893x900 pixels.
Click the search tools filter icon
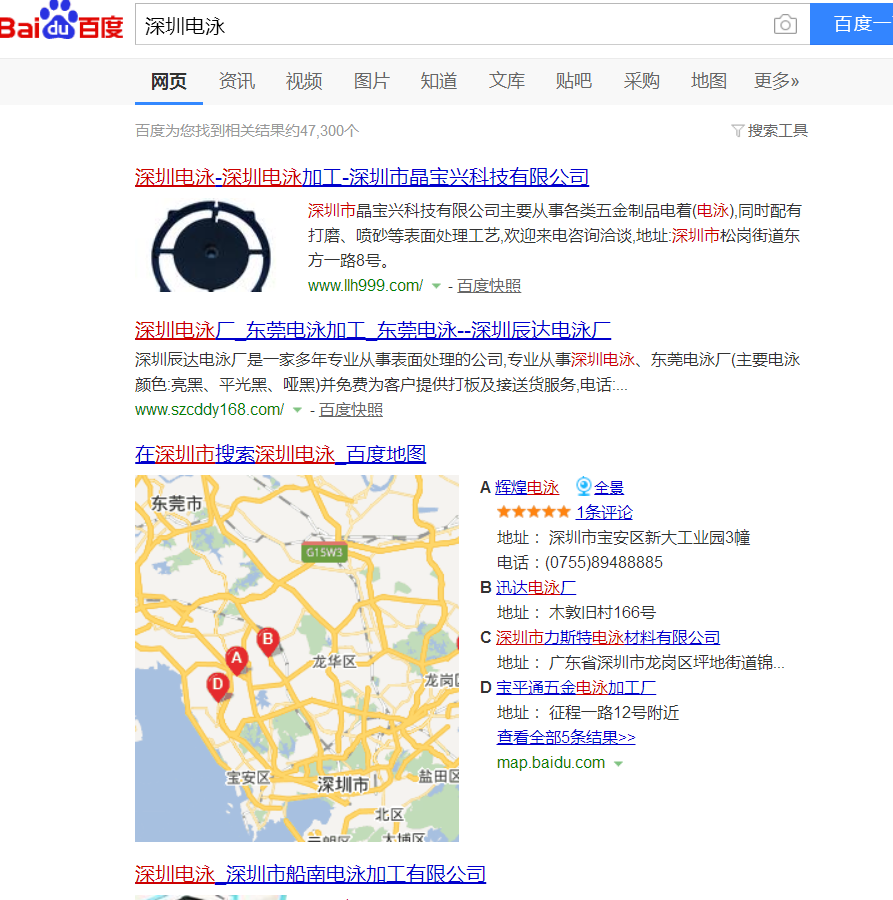pyautogui.click(x=738, y=131)
